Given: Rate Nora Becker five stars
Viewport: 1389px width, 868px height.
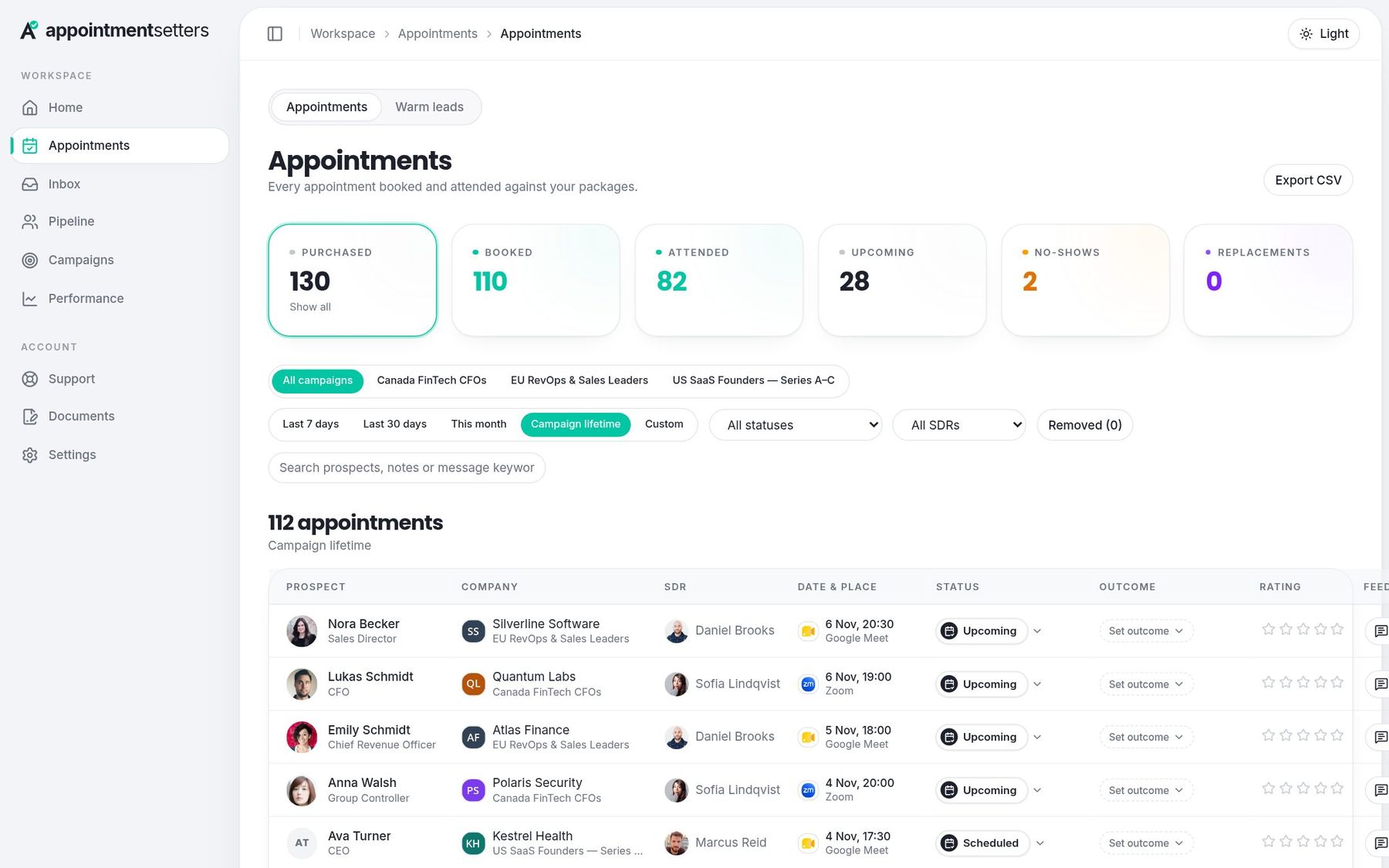Looking at the screenshot, I should click(1337, 630).
